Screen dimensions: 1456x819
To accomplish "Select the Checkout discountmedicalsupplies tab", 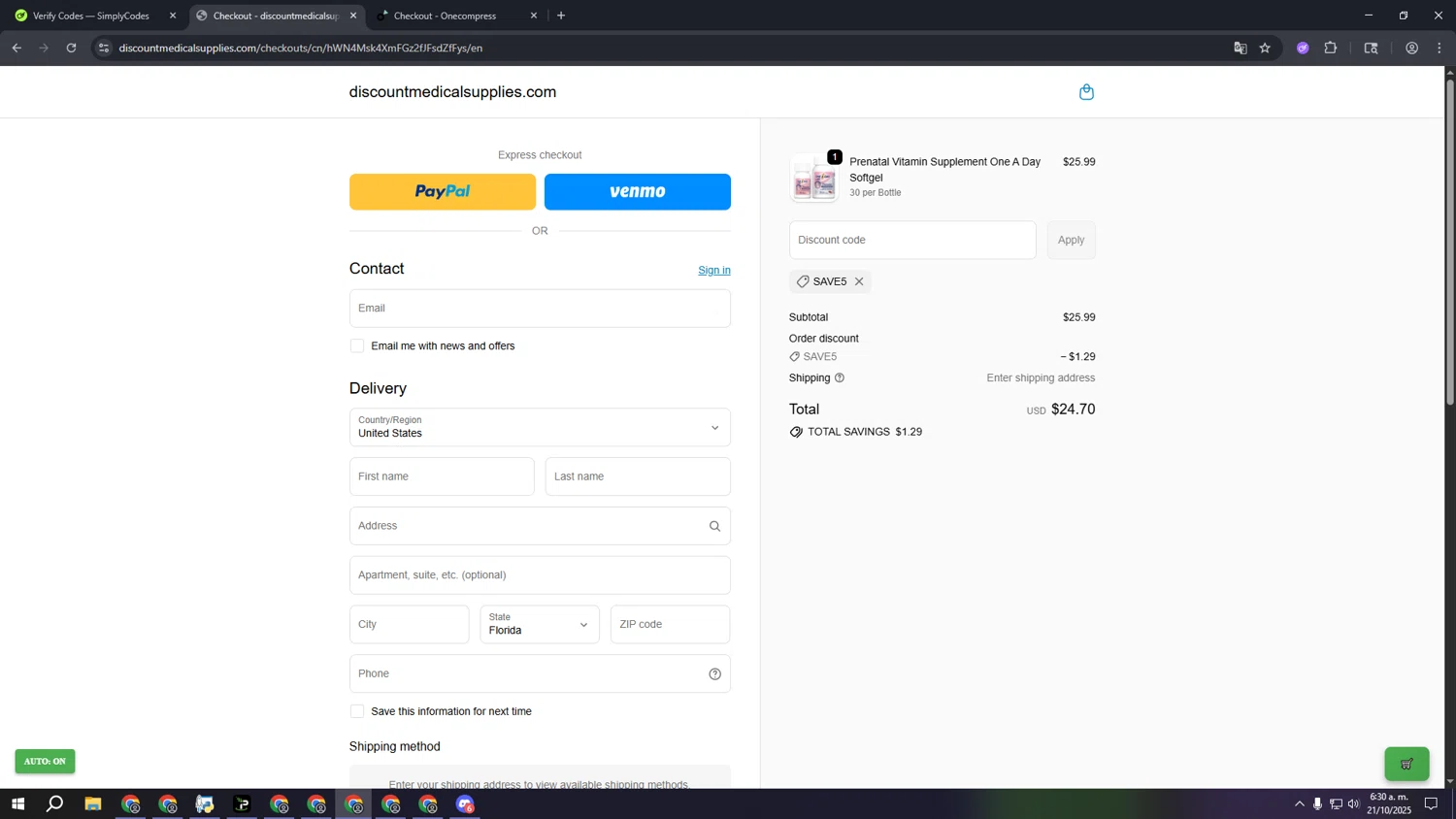I will (276, 16).
